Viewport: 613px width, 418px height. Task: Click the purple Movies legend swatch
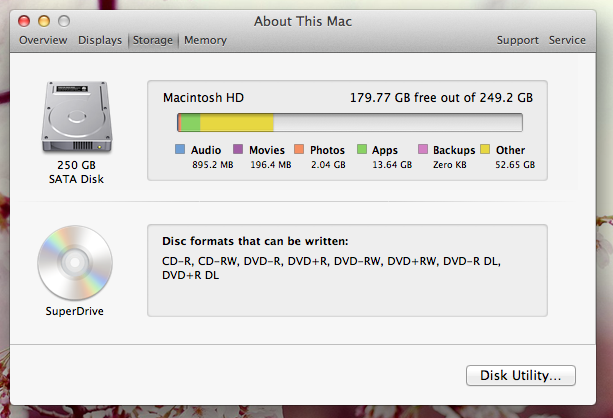(238, 149)
